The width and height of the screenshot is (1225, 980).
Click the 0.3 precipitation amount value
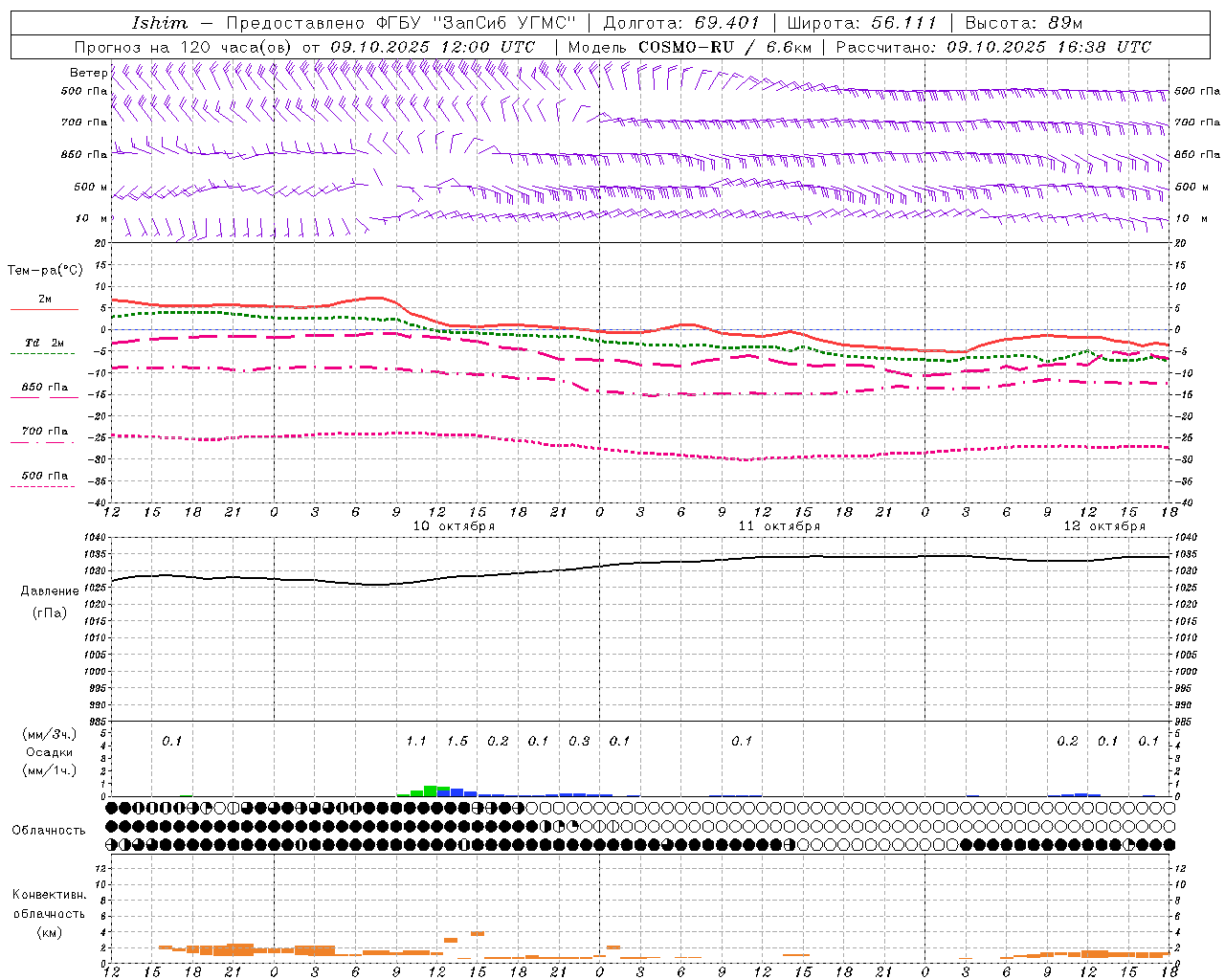(579, 742)
